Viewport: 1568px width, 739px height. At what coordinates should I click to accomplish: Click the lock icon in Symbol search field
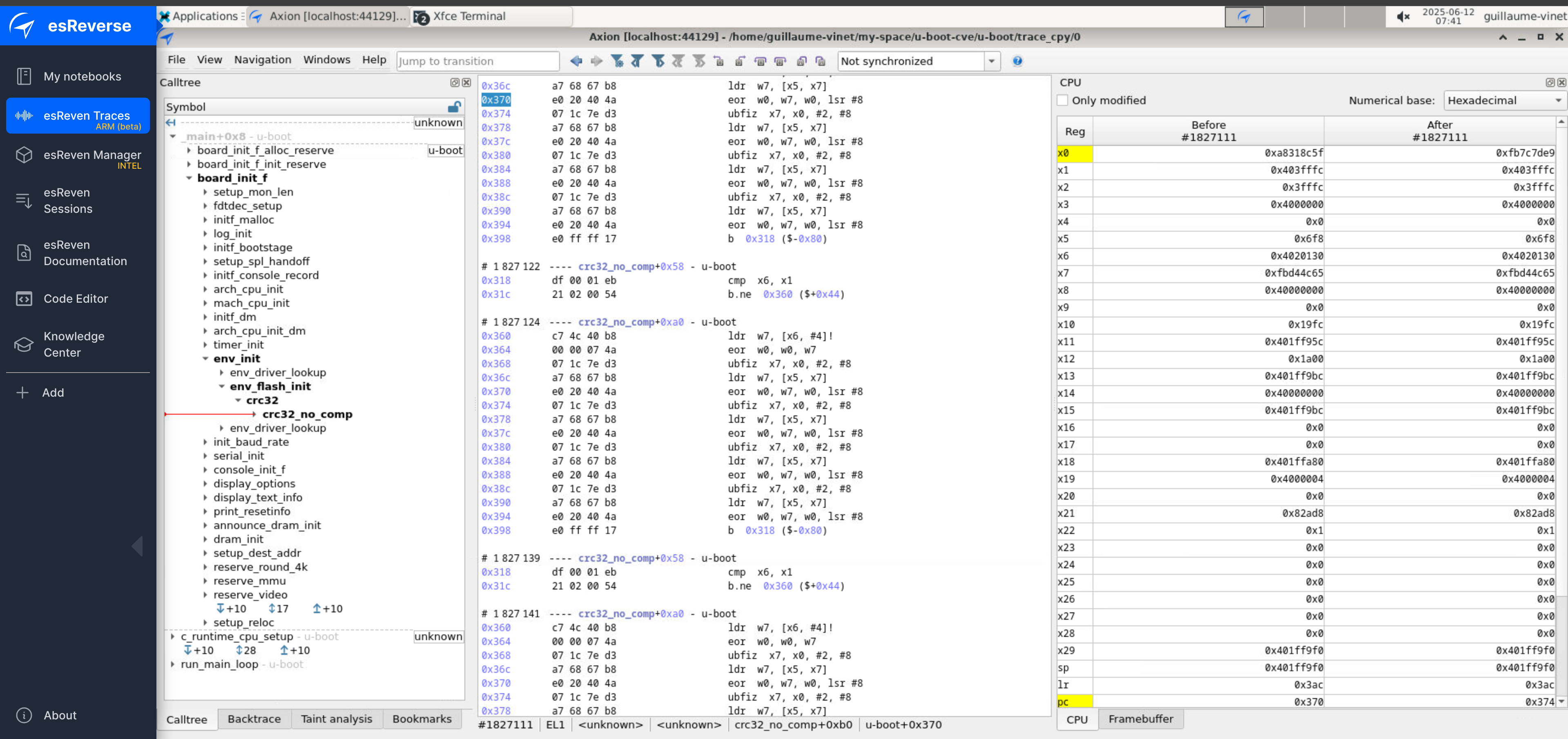(453, 107)
